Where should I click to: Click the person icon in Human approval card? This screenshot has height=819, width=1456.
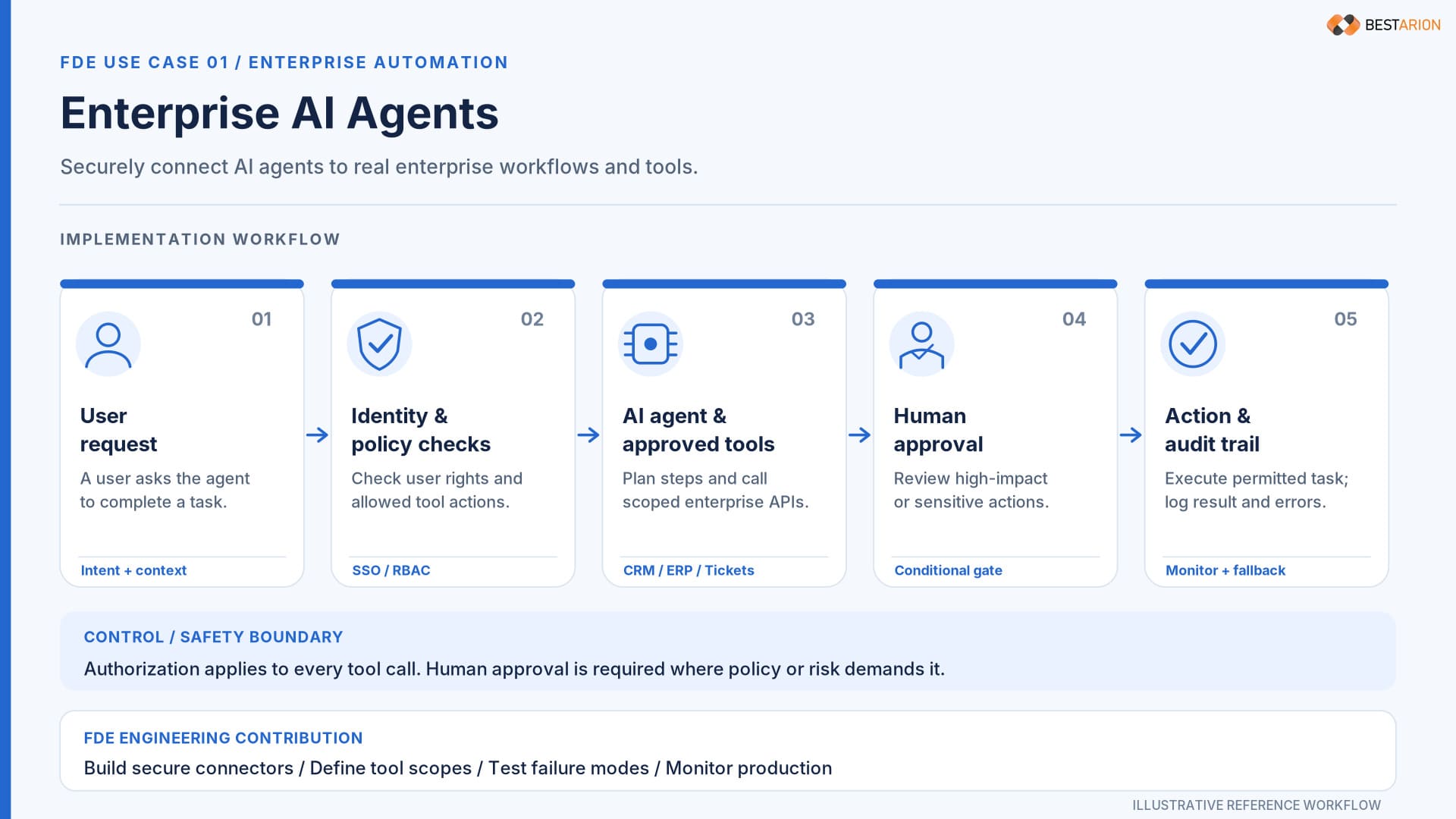pos(921,344)
